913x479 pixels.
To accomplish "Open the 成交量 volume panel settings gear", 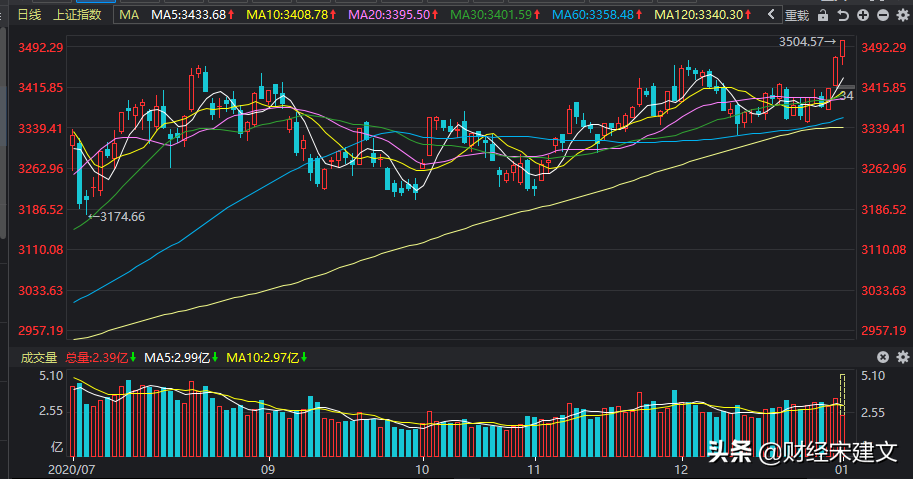I will [903, 357].
